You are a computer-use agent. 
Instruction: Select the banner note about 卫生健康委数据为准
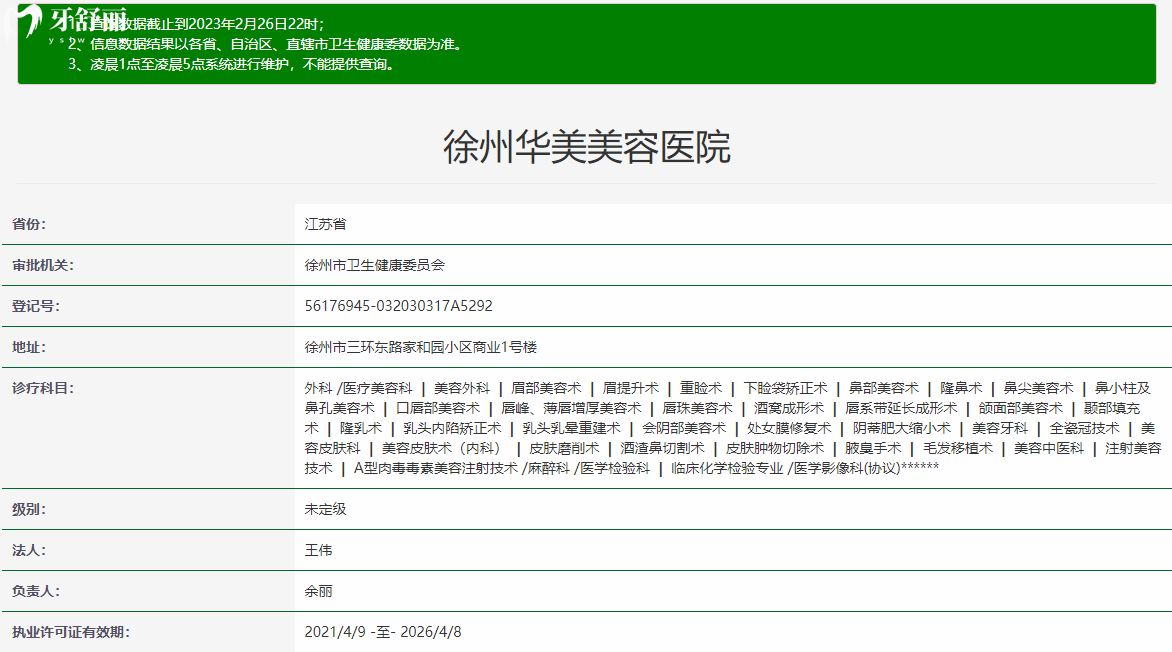pyautogui.click(x=266, y=44)
